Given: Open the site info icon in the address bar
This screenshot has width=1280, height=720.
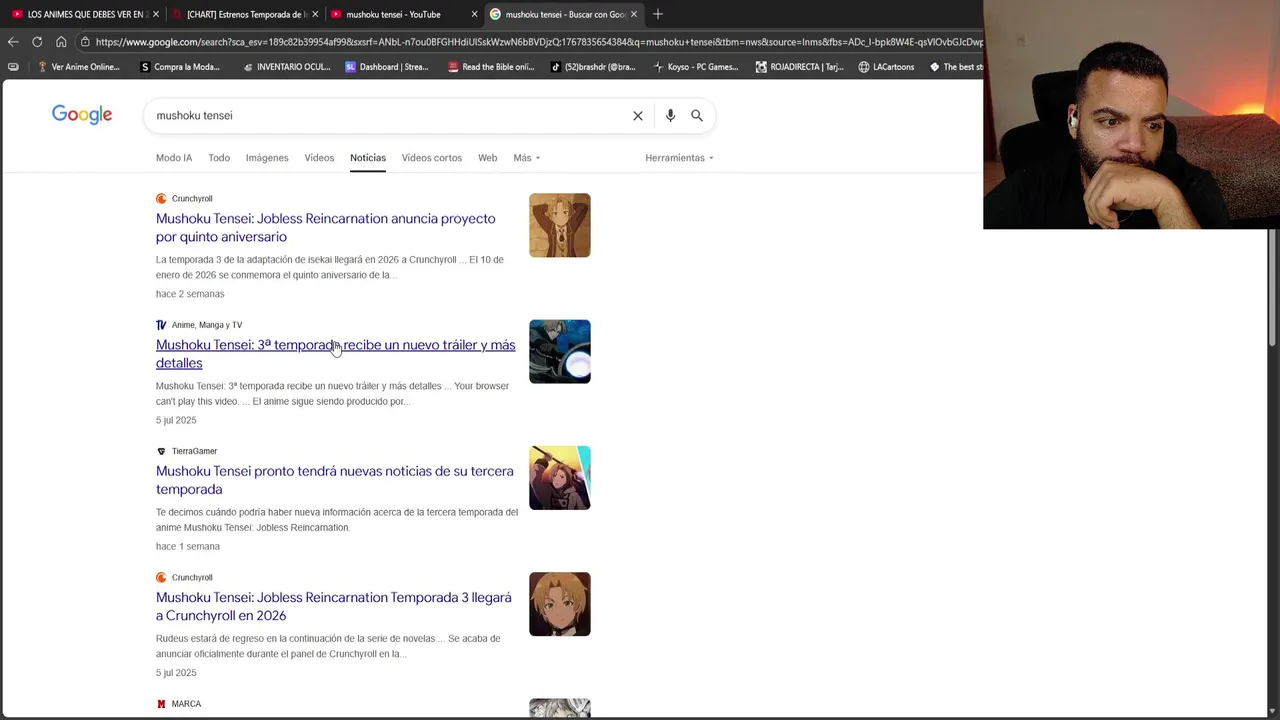Looking at the screenshot, I should pyautogui.click(x=85, y=42).
